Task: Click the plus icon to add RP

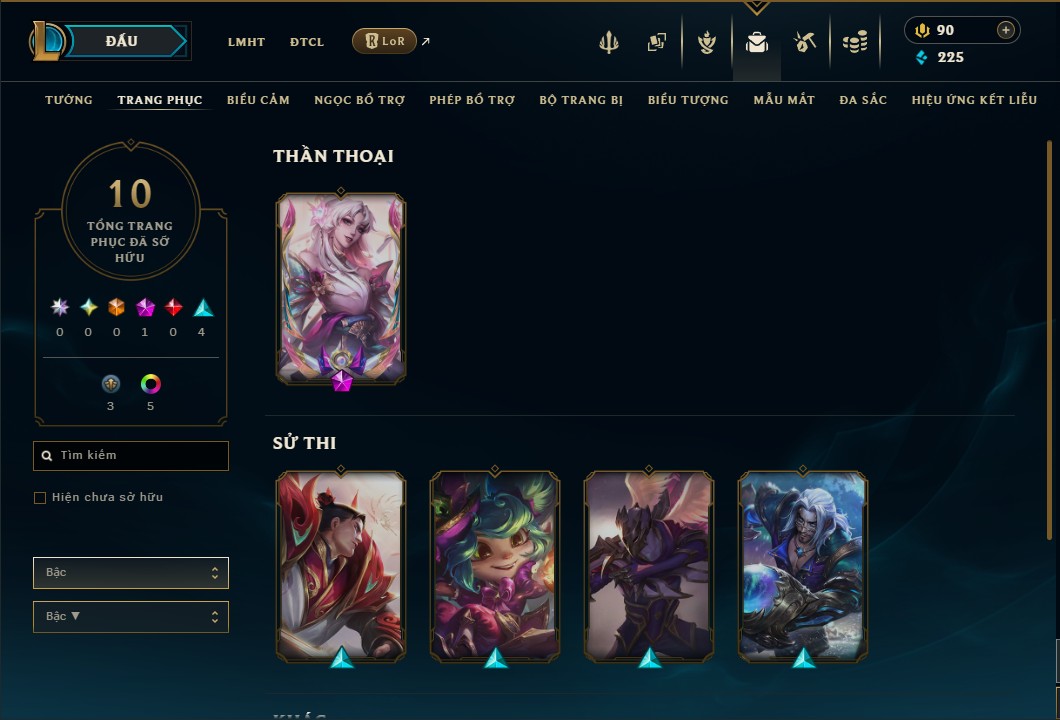Action: [1006, 30]
